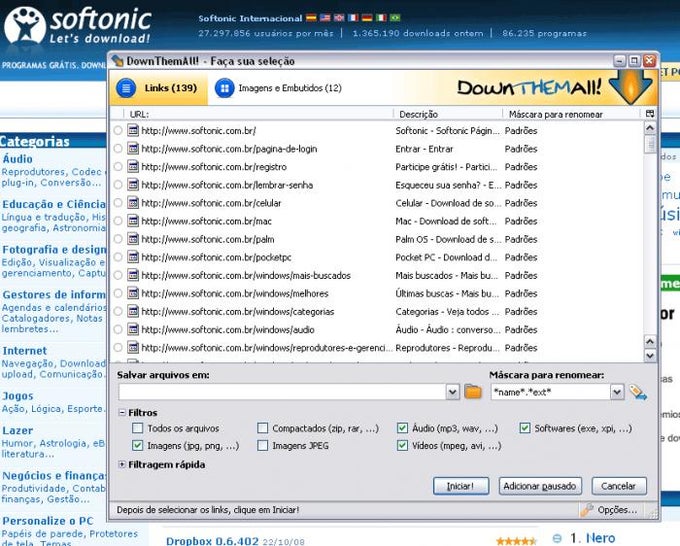Click the Brazilian flag in Softonic Internacional

click(x=395, y=18)
